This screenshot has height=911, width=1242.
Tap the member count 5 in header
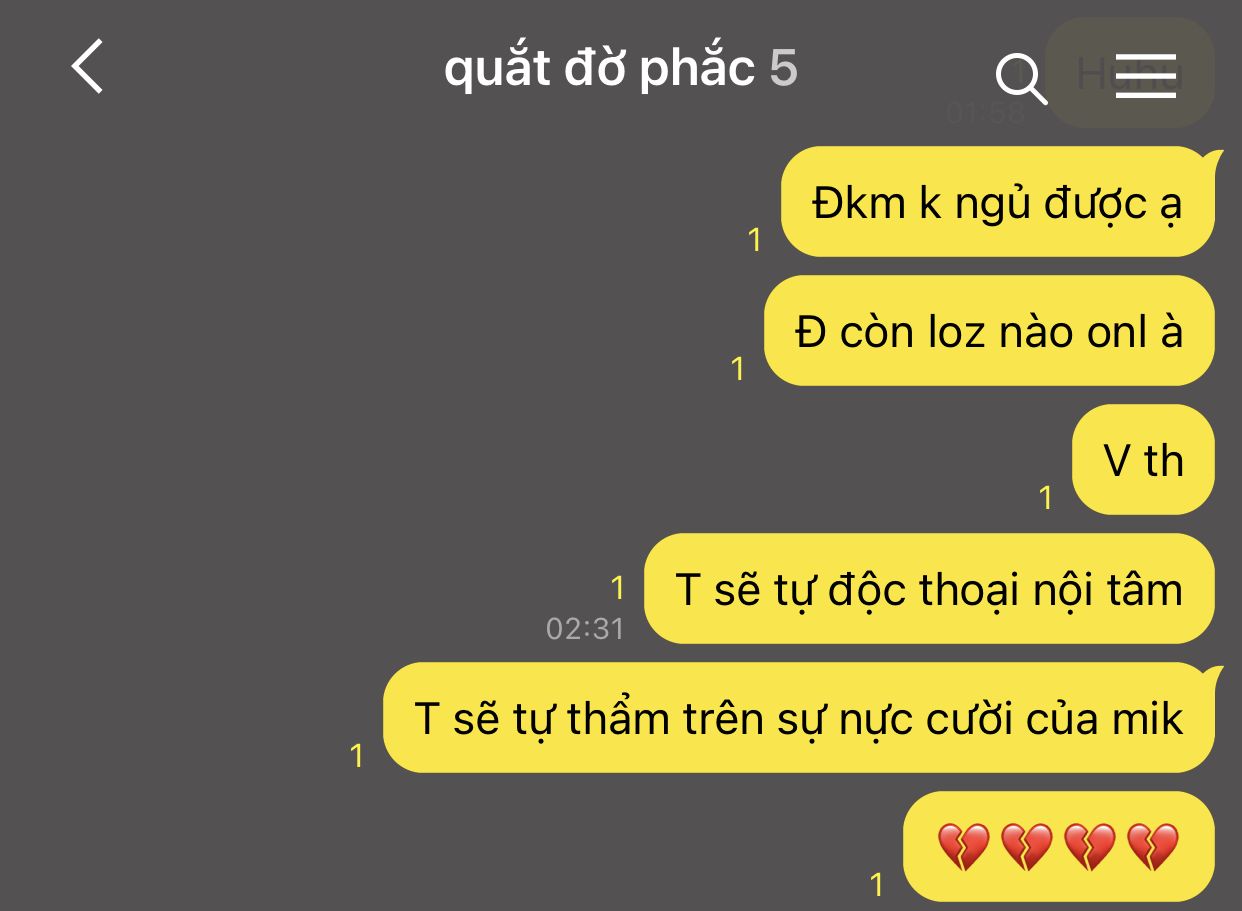[x=784, y=68]
